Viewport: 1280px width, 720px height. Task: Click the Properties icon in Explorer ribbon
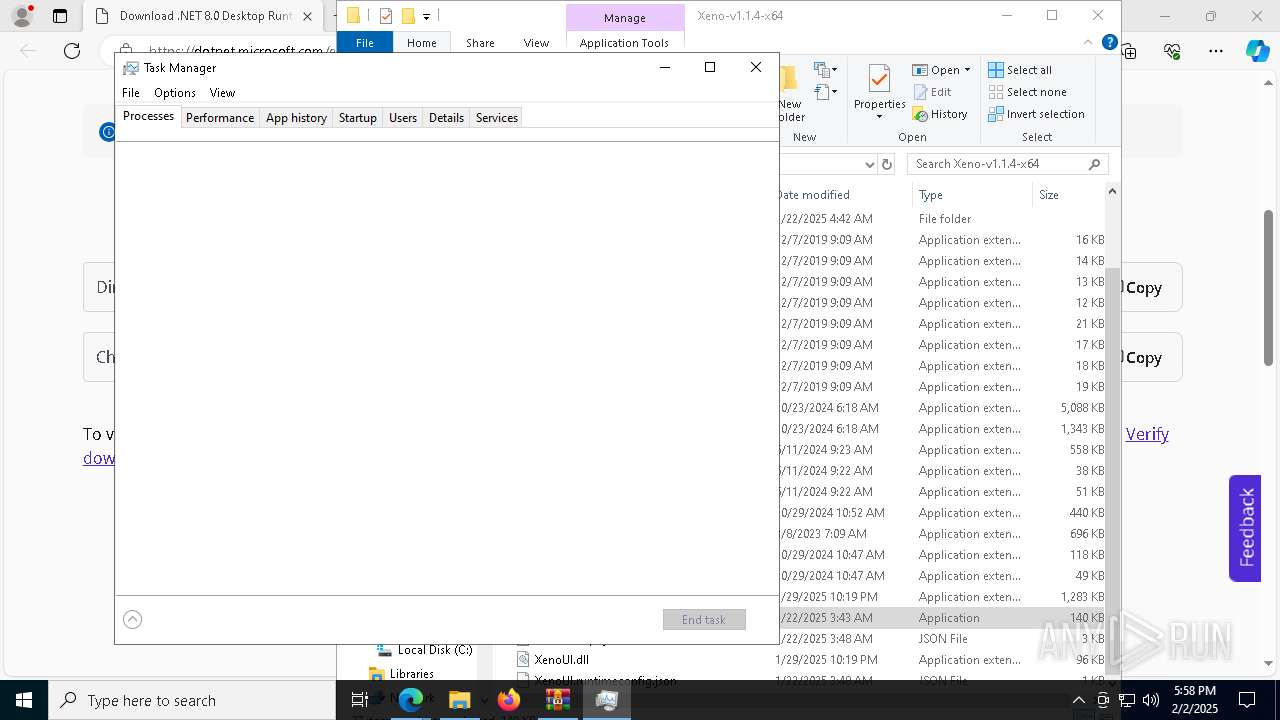pyautogui.click(x=879, y=80)
